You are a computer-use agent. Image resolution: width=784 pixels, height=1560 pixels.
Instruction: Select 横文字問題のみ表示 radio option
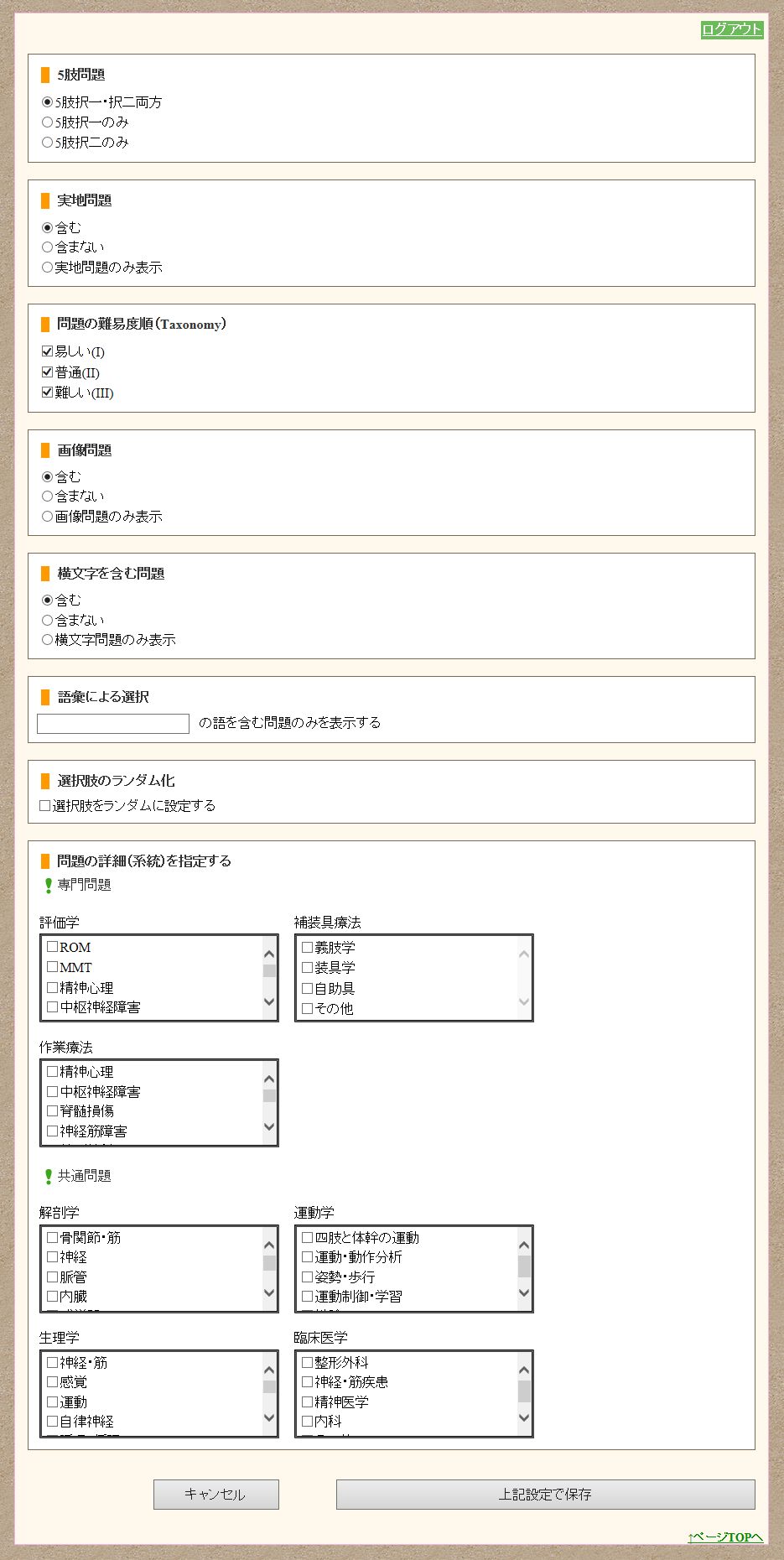[48, 640]
